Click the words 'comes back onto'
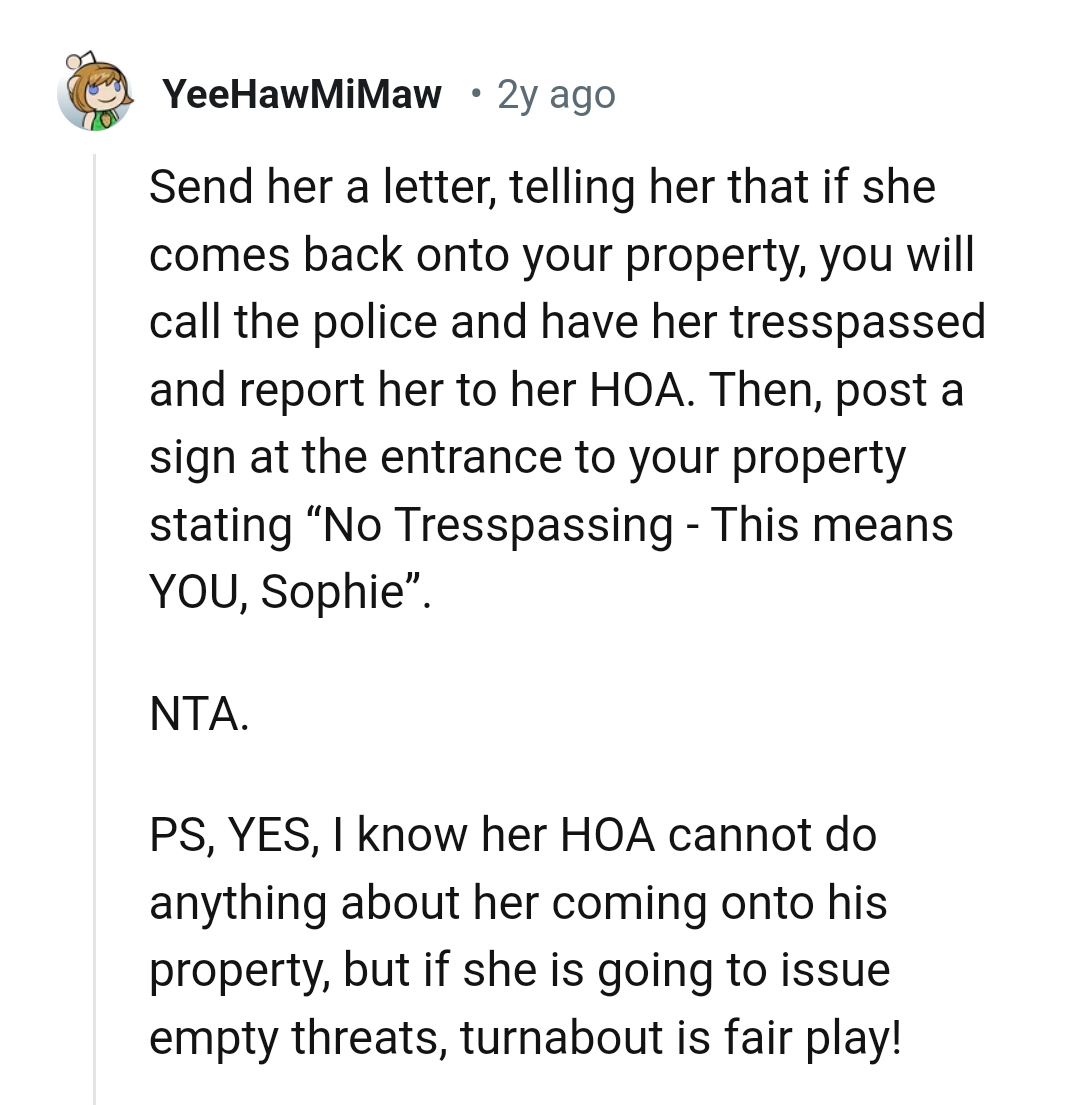The height and width of the screenshot is (1105, 1080). 329,255
